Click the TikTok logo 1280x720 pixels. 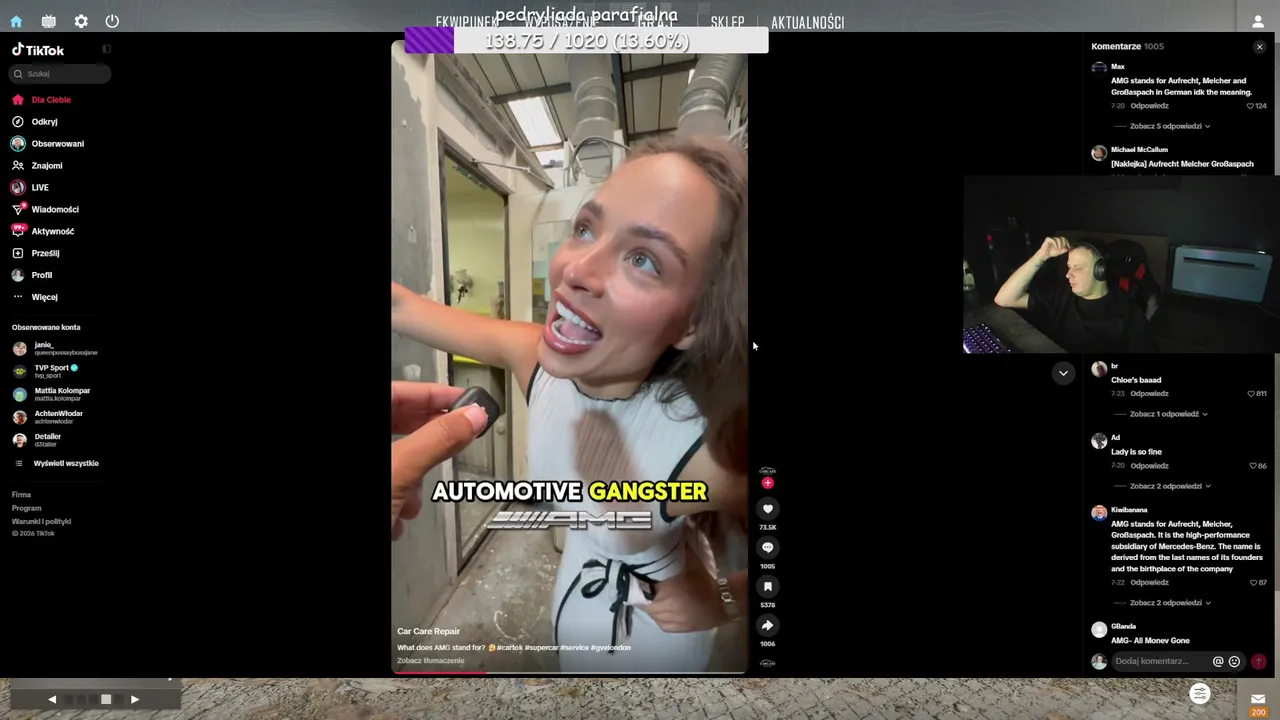point(38,50)
